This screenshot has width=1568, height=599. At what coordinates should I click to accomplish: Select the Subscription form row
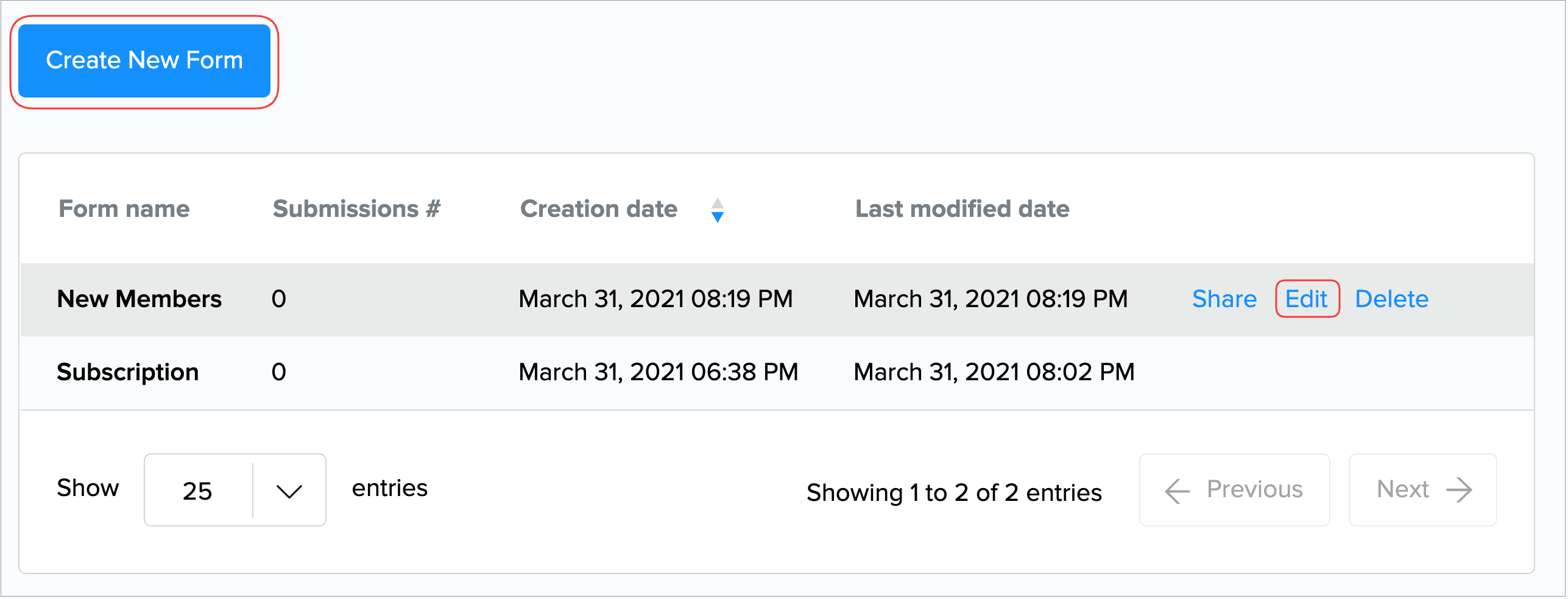pyautogui.click(x=128, y=372)
